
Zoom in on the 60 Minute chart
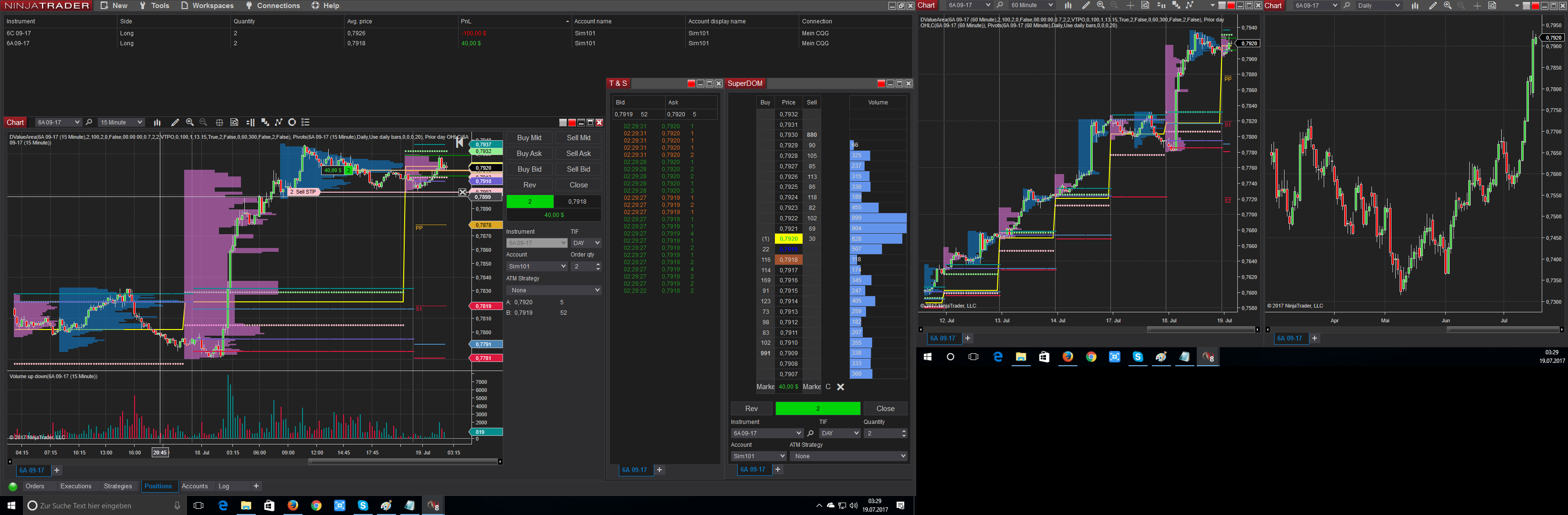(1100, 5)
